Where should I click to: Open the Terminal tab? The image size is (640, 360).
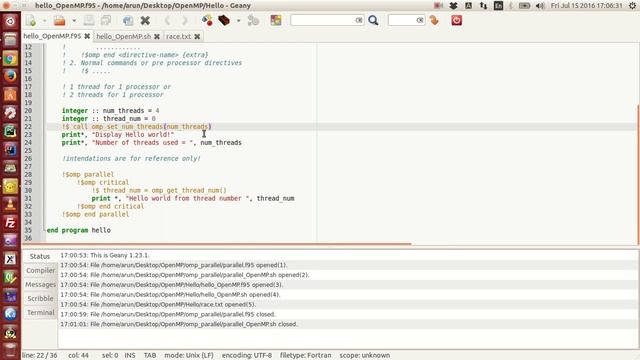click(x=40, y=312)
